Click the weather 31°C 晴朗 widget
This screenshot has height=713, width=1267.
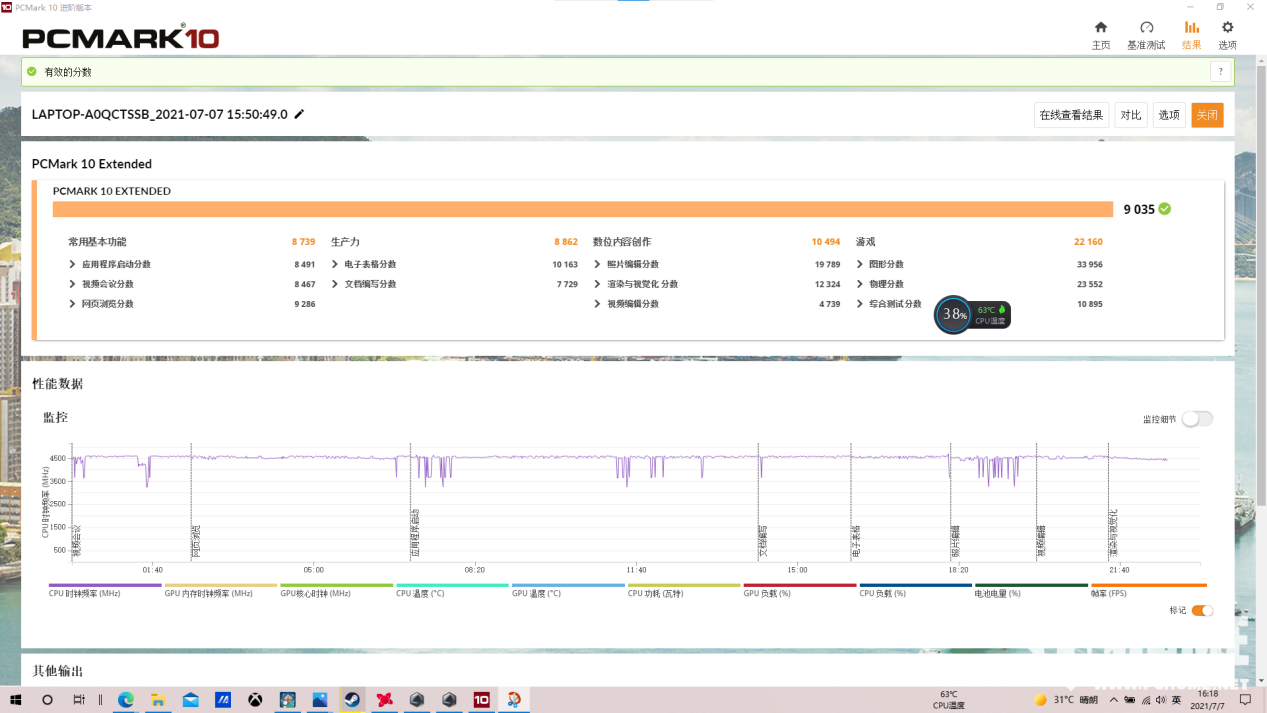(x=1066, y=700)
